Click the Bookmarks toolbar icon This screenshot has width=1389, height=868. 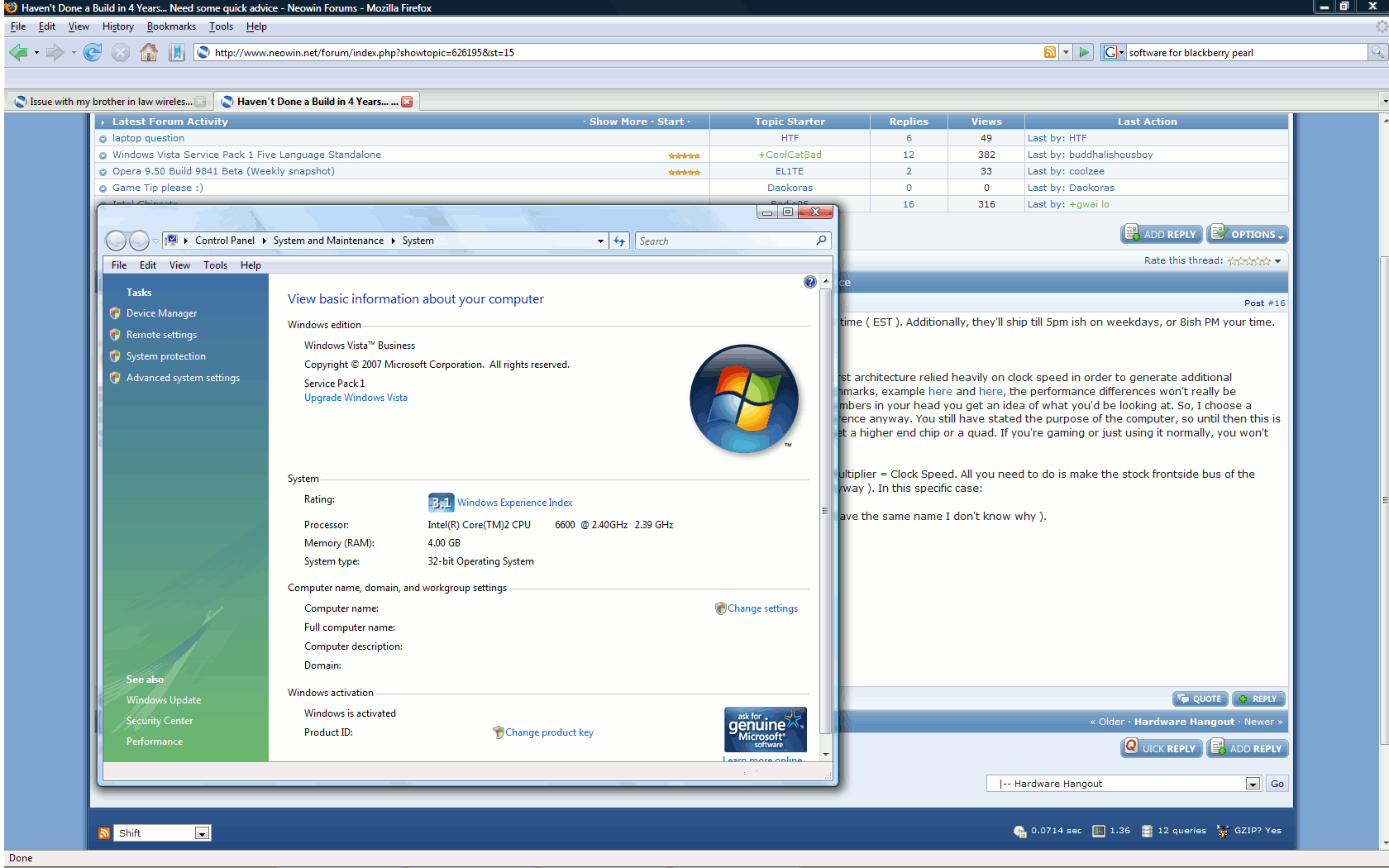[176, 53]
